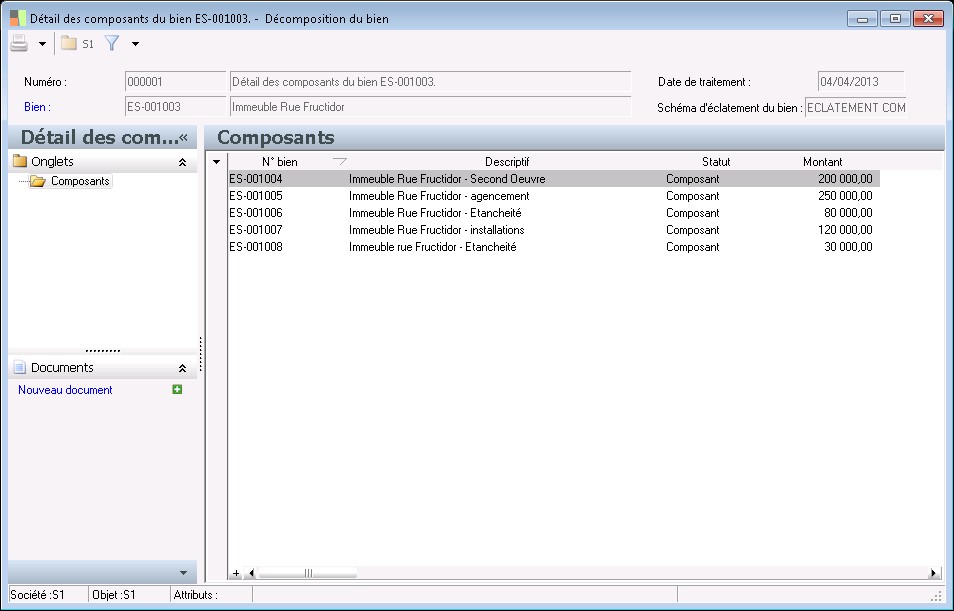Viewport: 954px width, 611px height.
Task: Collapse the Onglets section
Action: pos(182,162)
